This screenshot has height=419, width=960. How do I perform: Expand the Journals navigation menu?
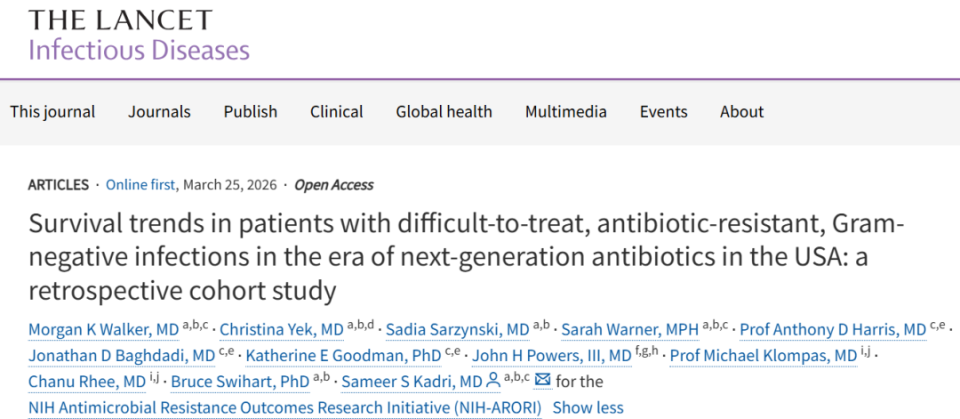[x=159, y=112]
